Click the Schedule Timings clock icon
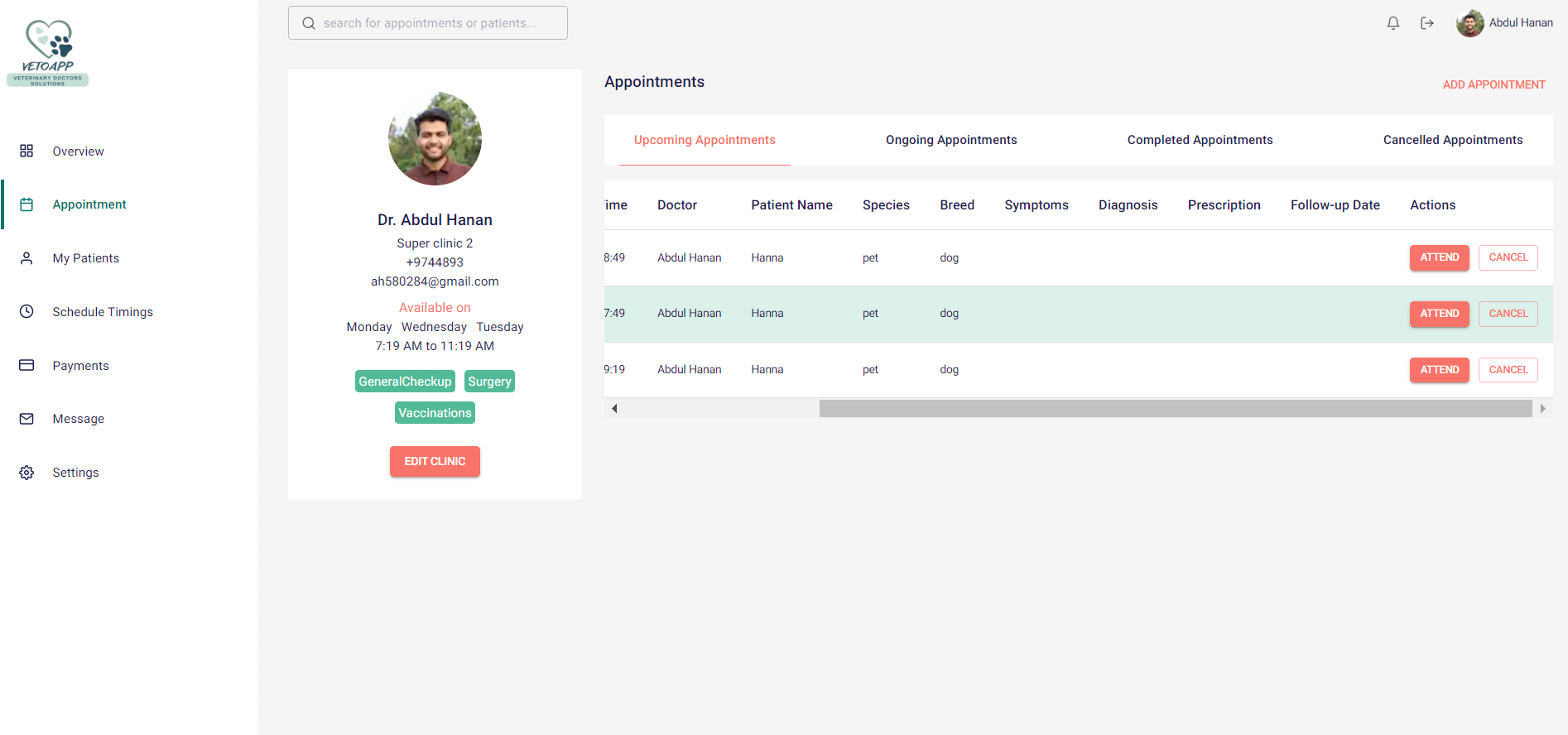Viewport: 1568px width, 735px height. [26, 311]
